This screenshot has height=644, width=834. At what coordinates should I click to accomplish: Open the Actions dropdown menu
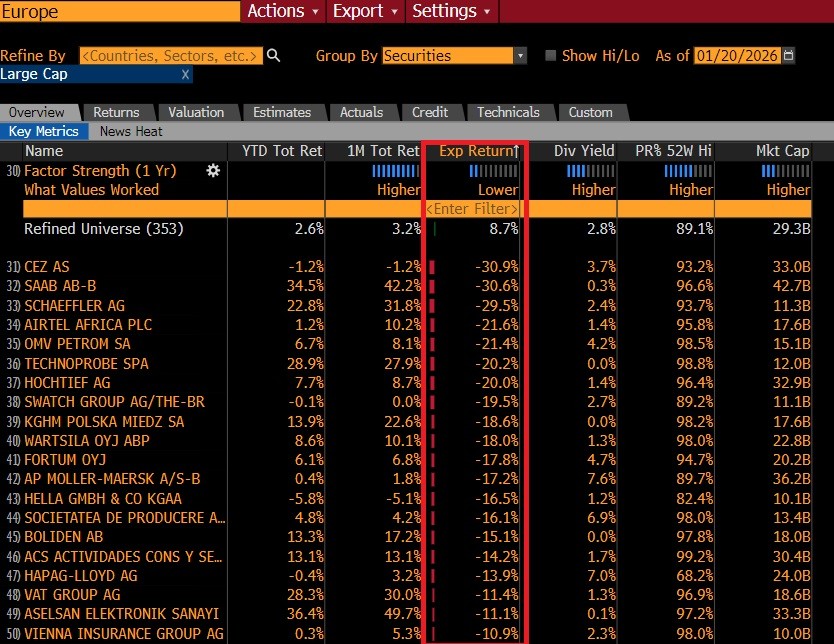coord(283,11)
